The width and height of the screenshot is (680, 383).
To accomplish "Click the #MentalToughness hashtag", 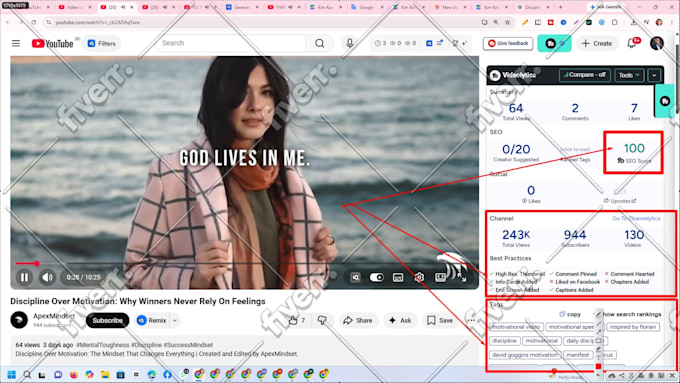I will coord(103,345).
